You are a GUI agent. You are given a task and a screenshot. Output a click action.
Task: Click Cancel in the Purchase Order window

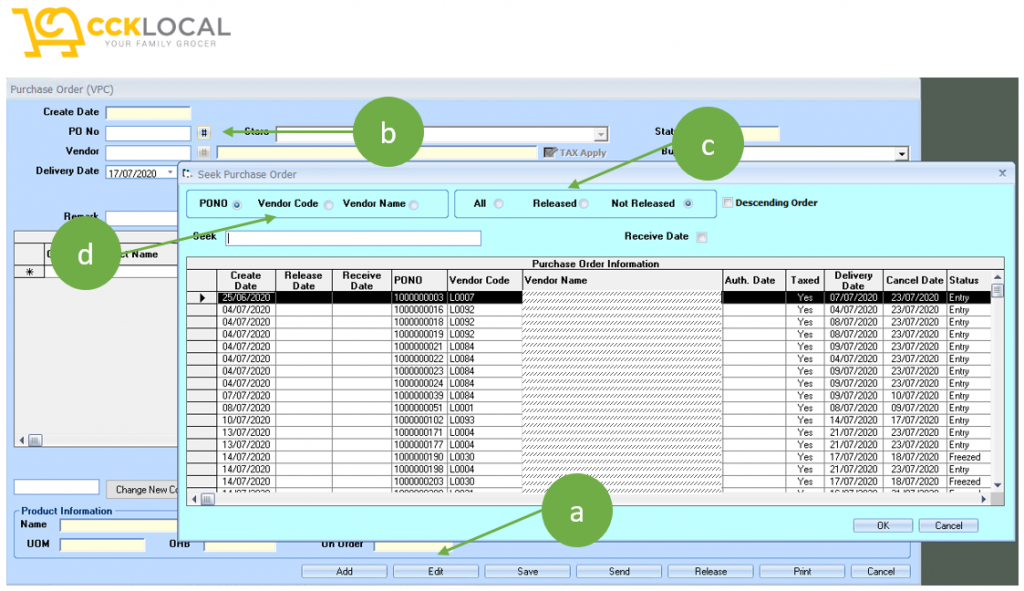tap(880, 571)
